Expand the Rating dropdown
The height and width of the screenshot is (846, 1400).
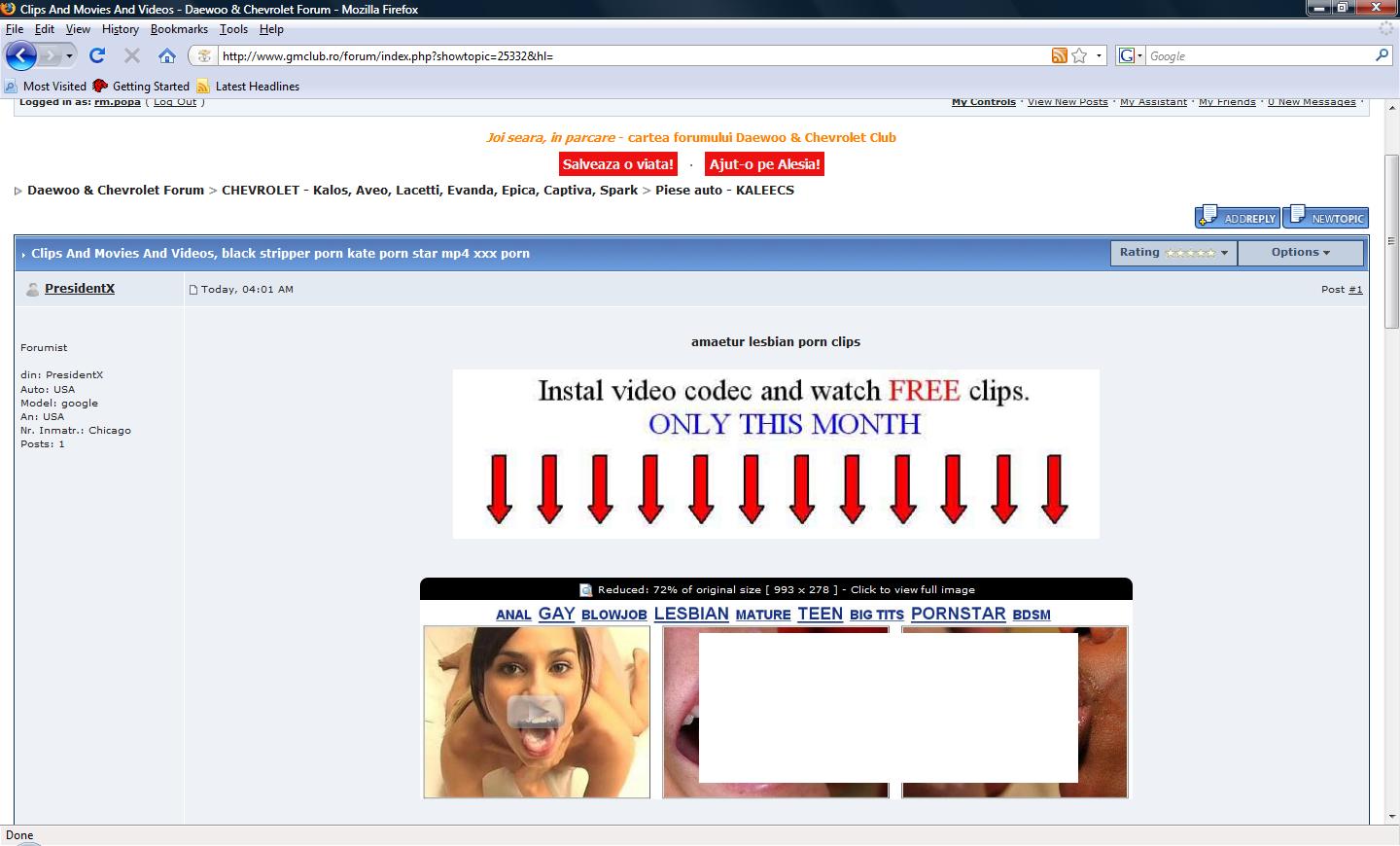click(1173, 253)
